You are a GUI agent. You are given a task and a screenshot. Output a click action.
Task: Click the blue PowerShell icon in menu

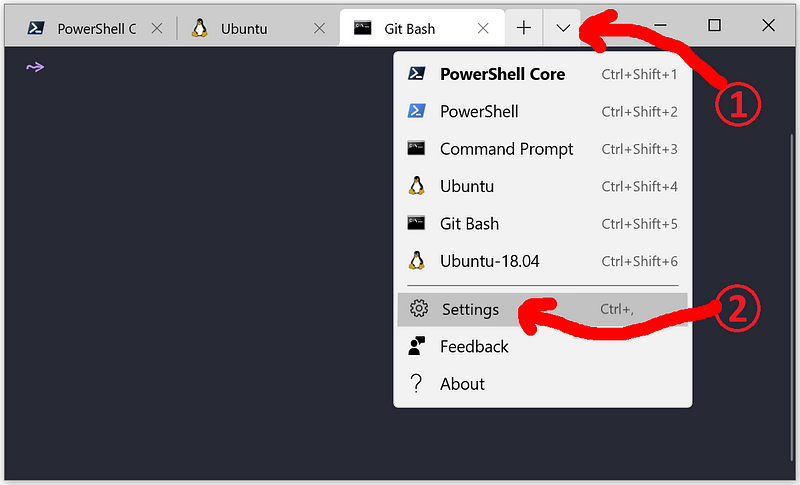coord(416,111)
